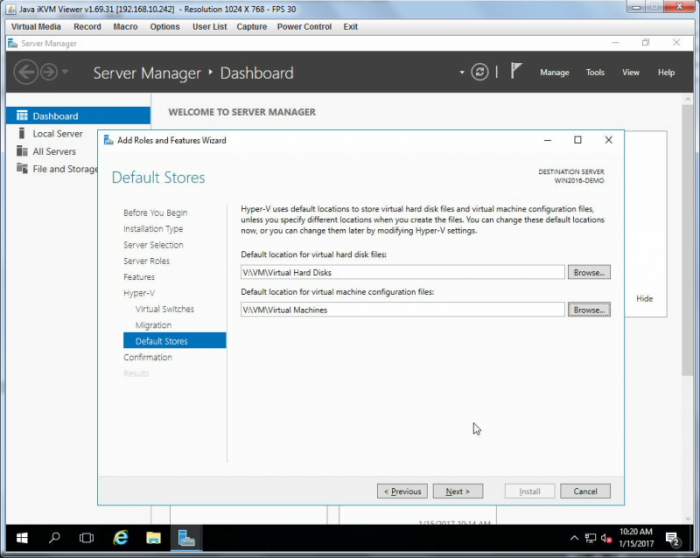Image resolution: width=700 pixels, height=558 pixels.
Task: Click the virtual hard disk files path field
Action: point(403,272)
